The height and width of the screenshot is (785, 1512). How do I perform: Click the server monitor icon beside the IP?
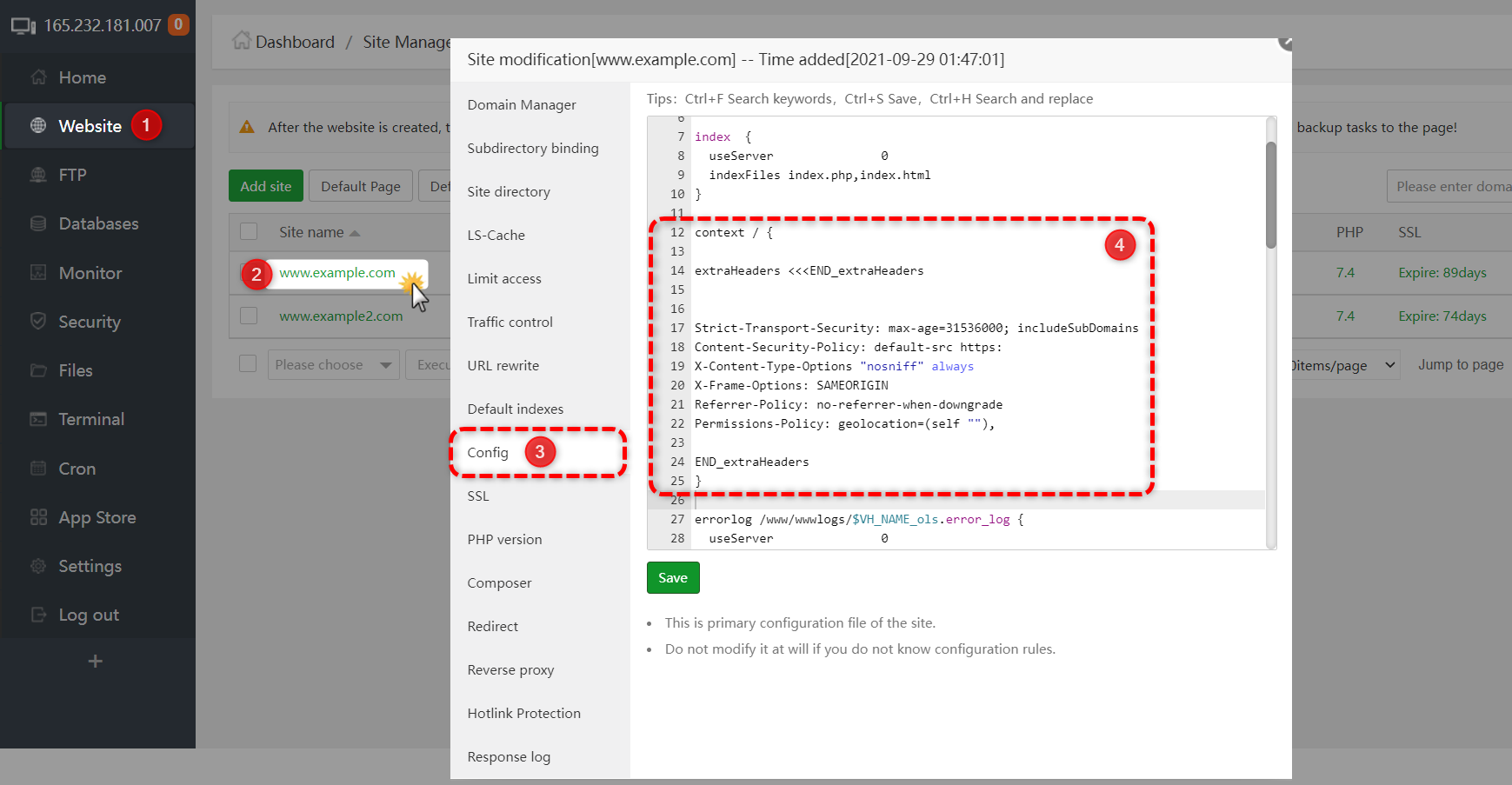23,26
